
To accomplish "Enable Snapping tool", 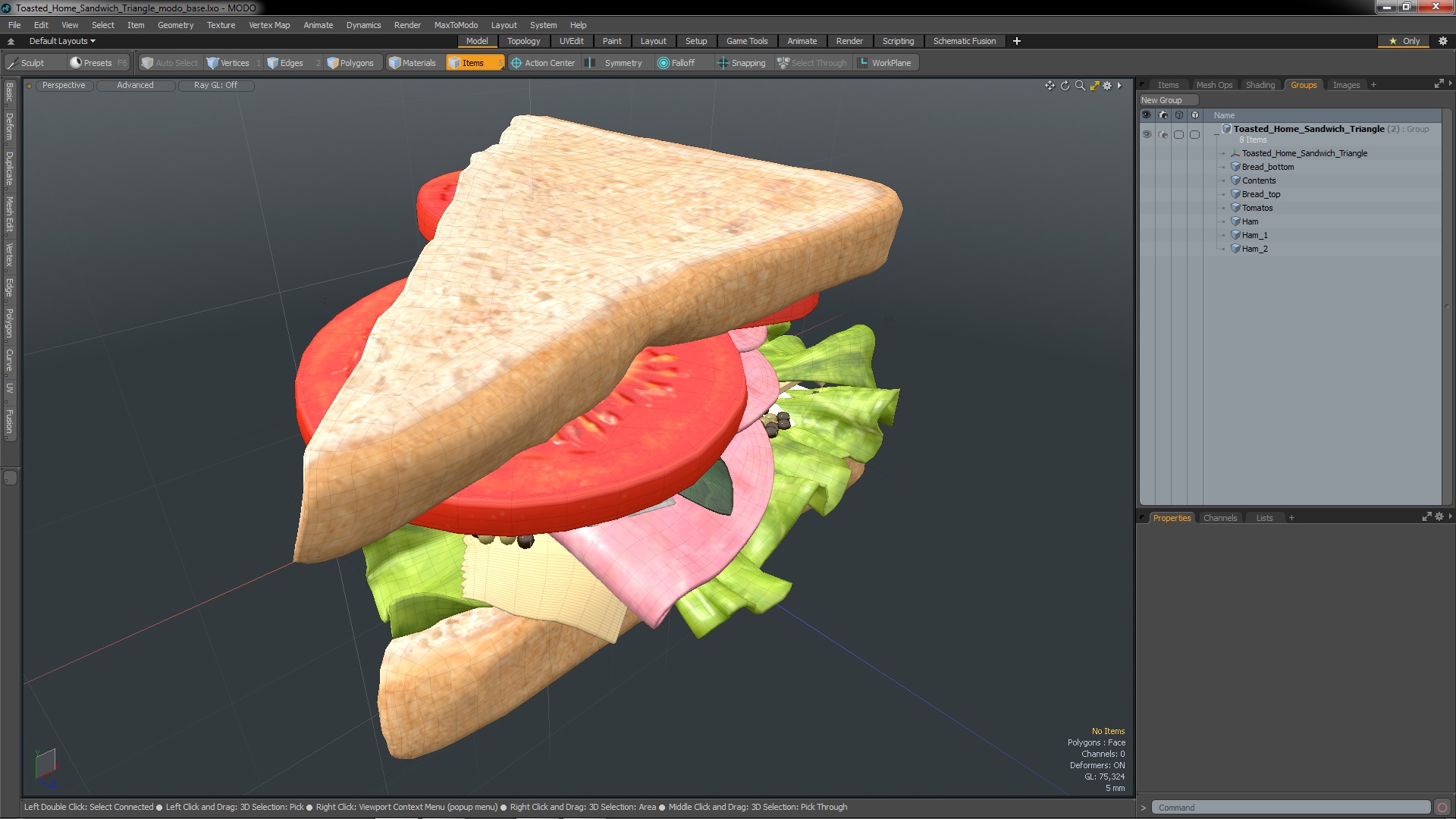I will coord(741,63).
